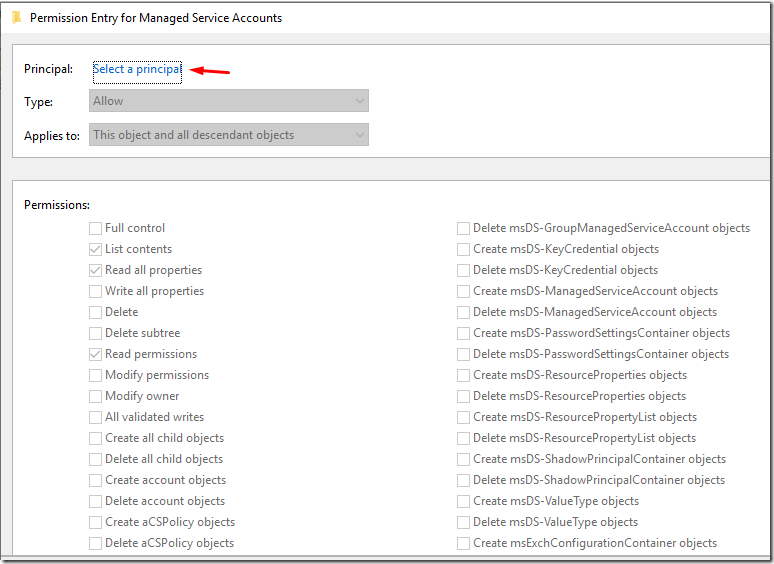The height and width of the screenshot is (564, 774).
Task: Click the Permission Entry window title text
Action: pos(156,18)
